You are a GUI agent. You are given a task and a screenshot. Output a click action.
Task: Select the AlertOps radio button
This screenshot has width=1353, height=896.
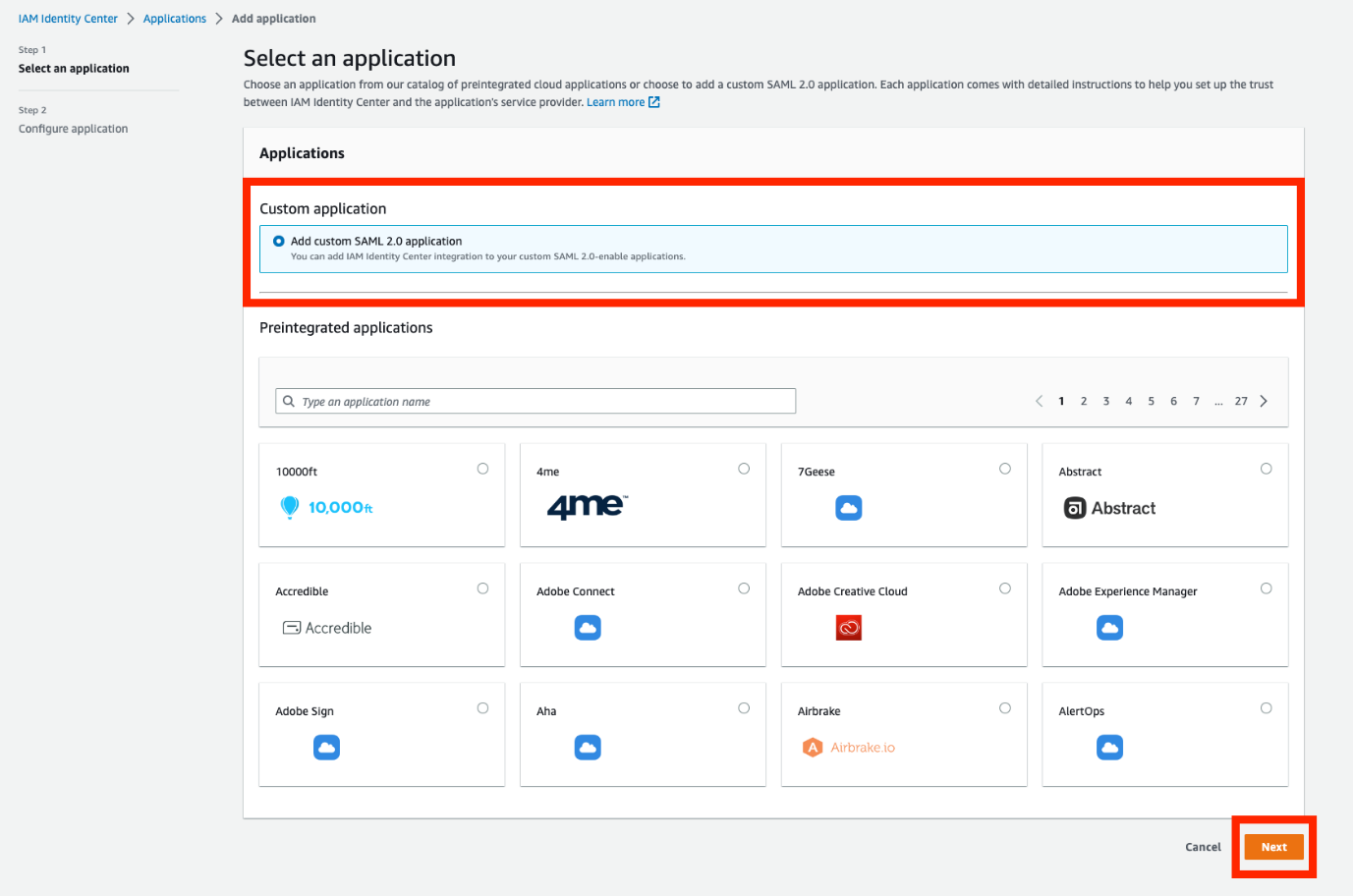pos(1267,708)
